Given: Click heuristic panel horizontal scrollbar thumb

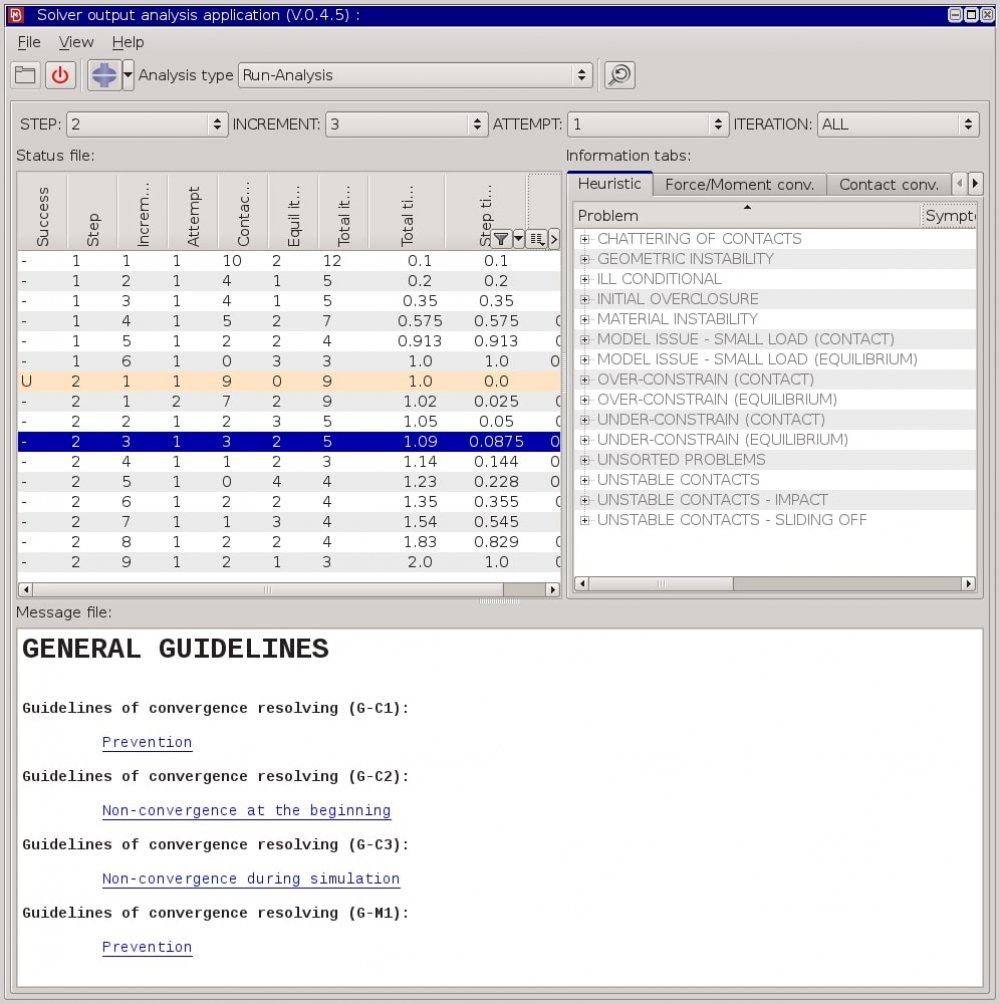Looking at the screenshot, I should pyautogui.click(x=661, y=584).
